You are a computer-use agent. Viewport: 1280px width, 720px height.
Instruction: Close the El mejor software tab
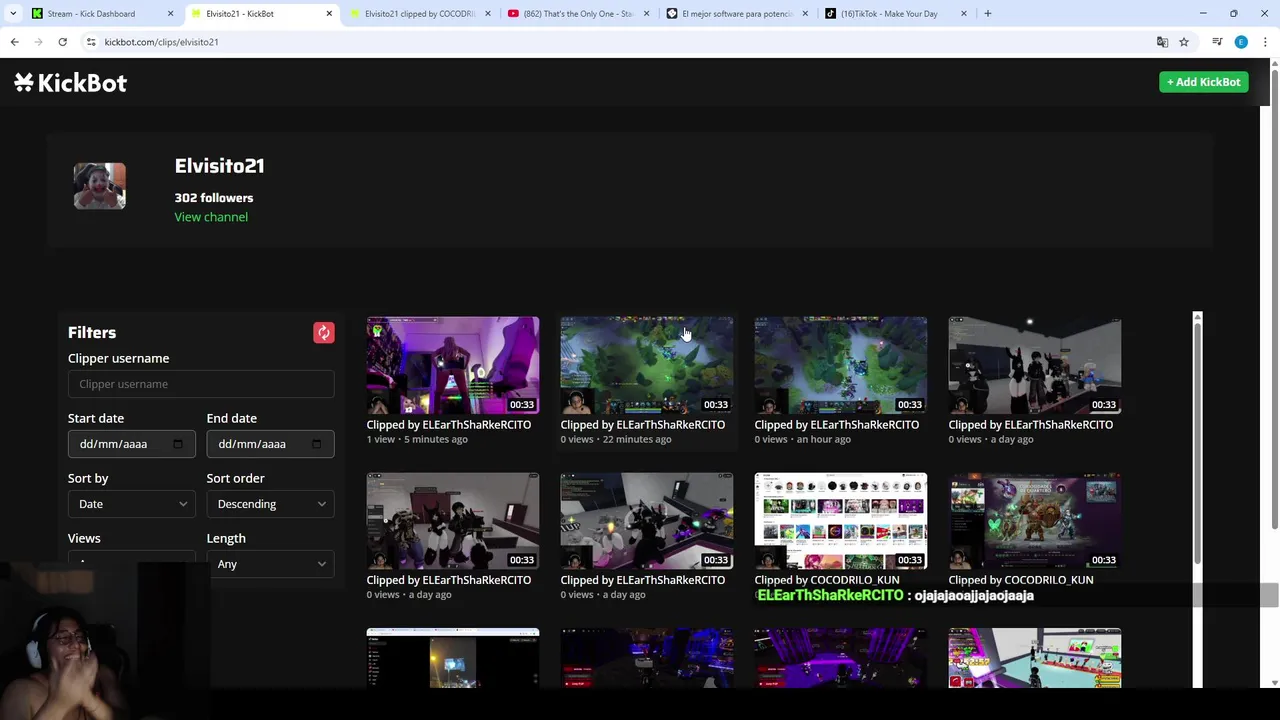pos(805,14)
